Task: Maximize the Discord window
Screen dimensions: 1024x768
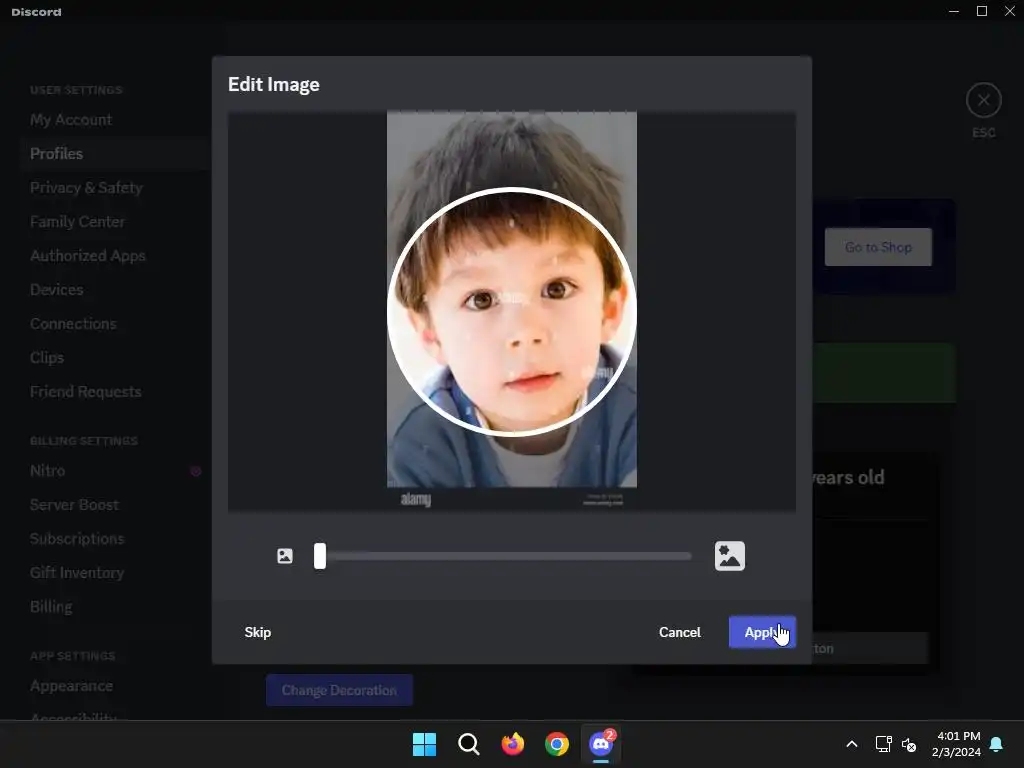Action: pos(982,11)
